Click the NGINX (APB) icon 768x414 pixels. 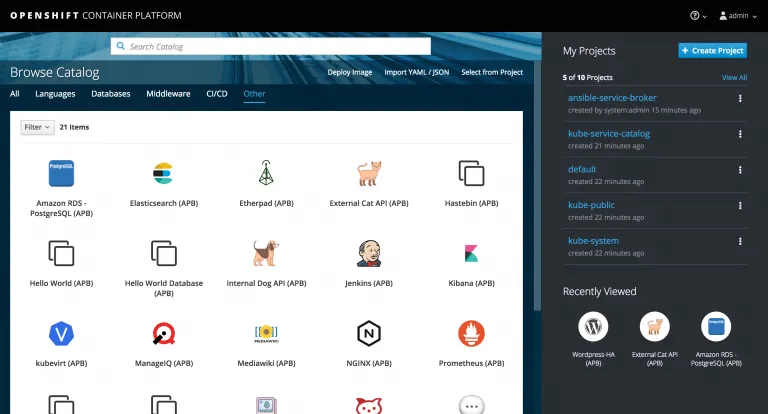point(369,333)
